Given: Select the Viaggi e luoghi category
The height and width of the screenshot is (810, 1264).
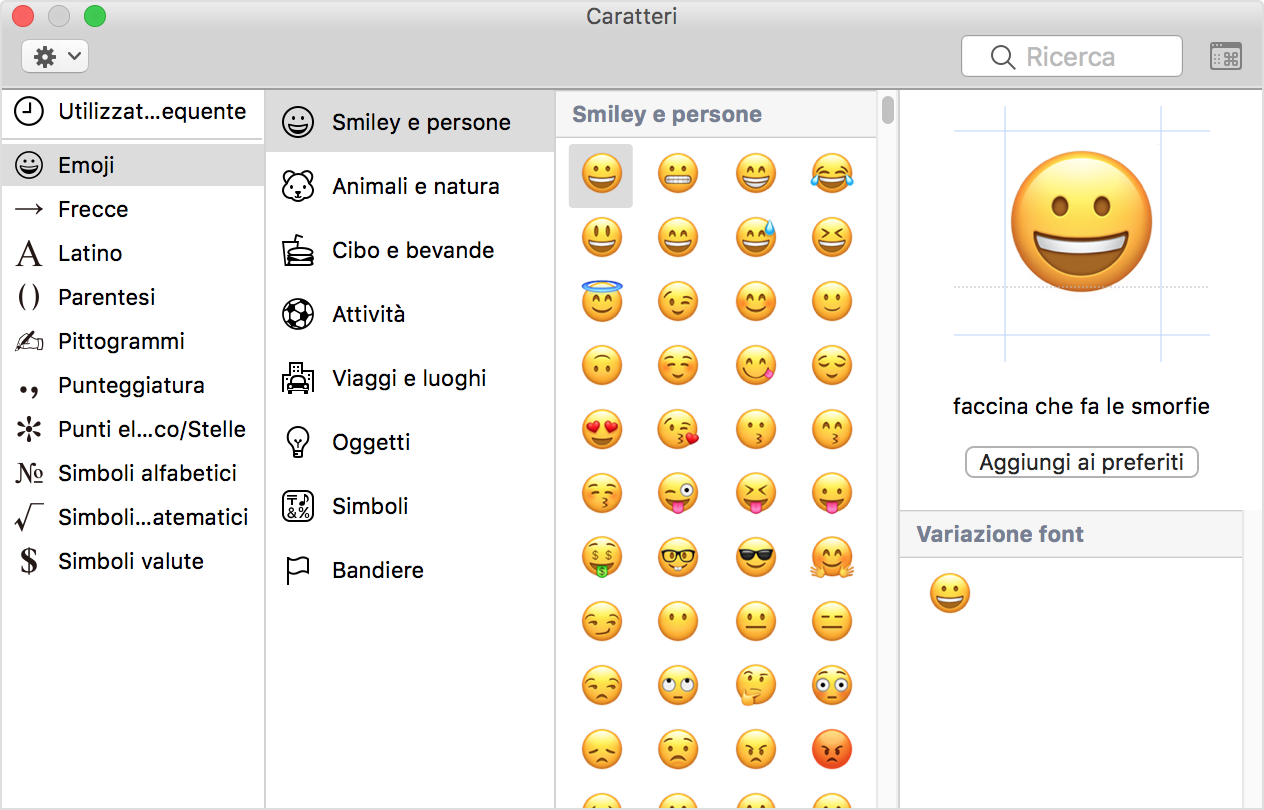Looking at the screenshot, I should click(408, 378).
